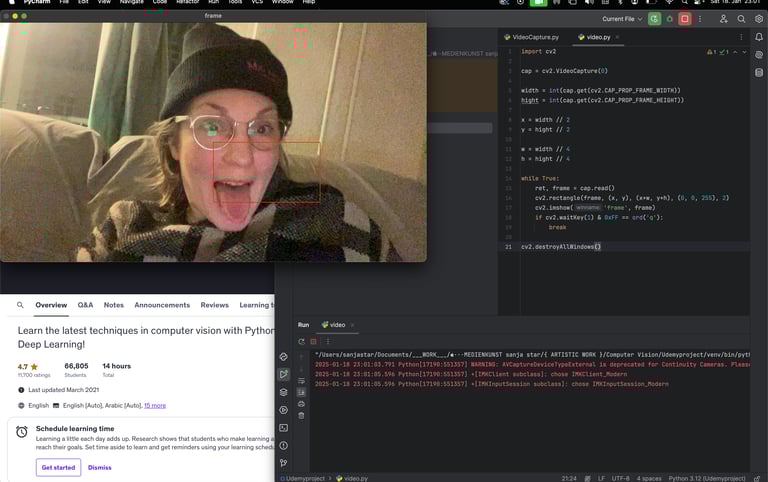Open the Code With Me user icon
Image resolution: width=768 pixels, height=482 pixels.
click(723, 19)
